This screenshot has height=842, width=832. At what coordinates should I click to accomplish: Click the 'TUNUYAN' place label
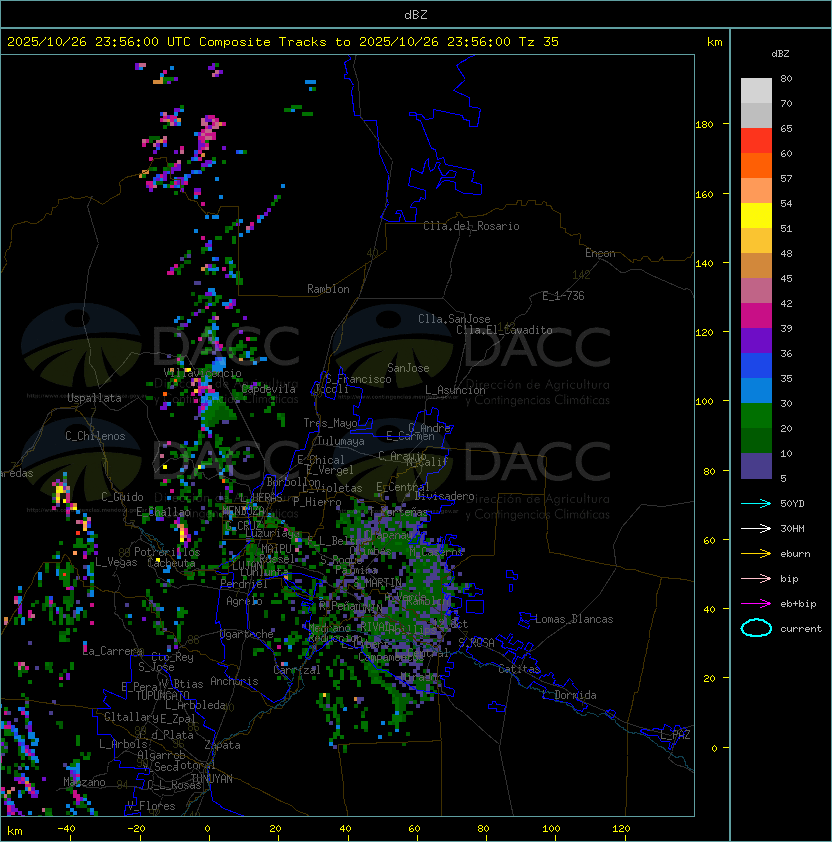(212, 779)
